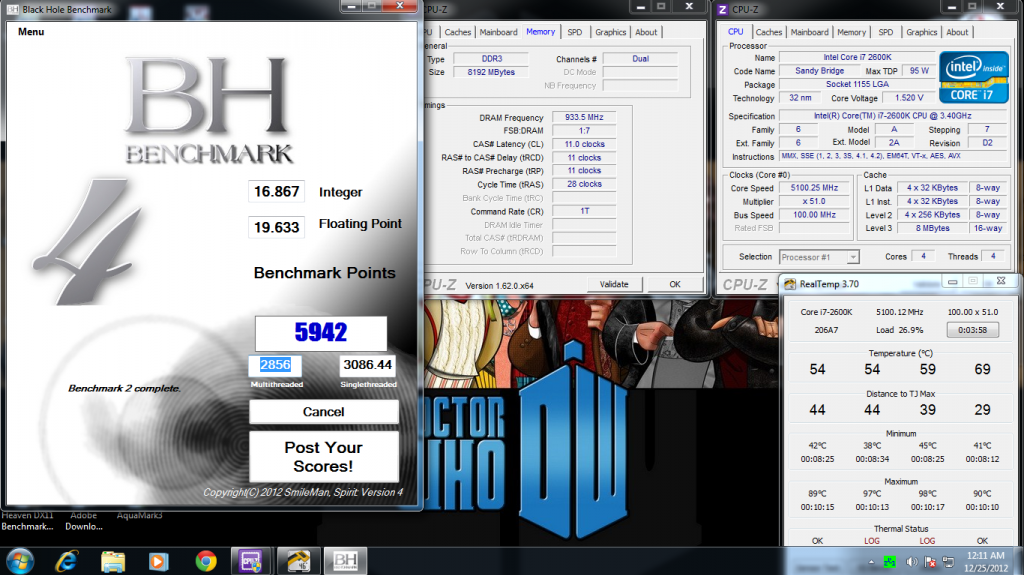Open the green monitor tray icon

point(889,562)
